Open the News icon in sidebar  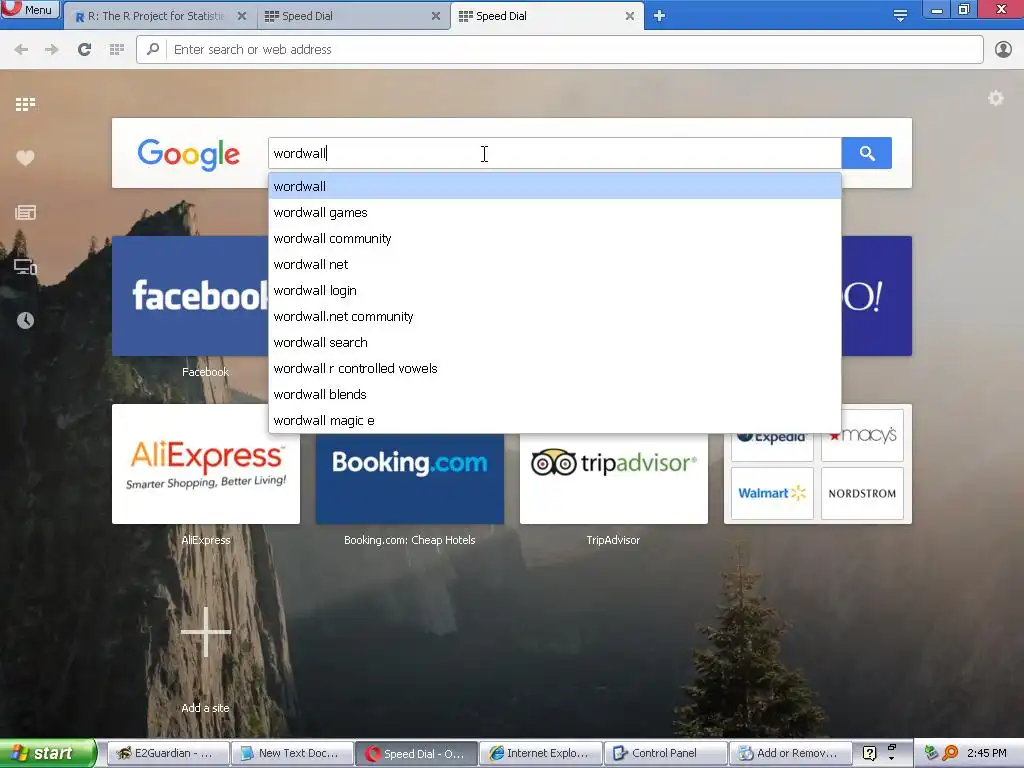(25, 212)
